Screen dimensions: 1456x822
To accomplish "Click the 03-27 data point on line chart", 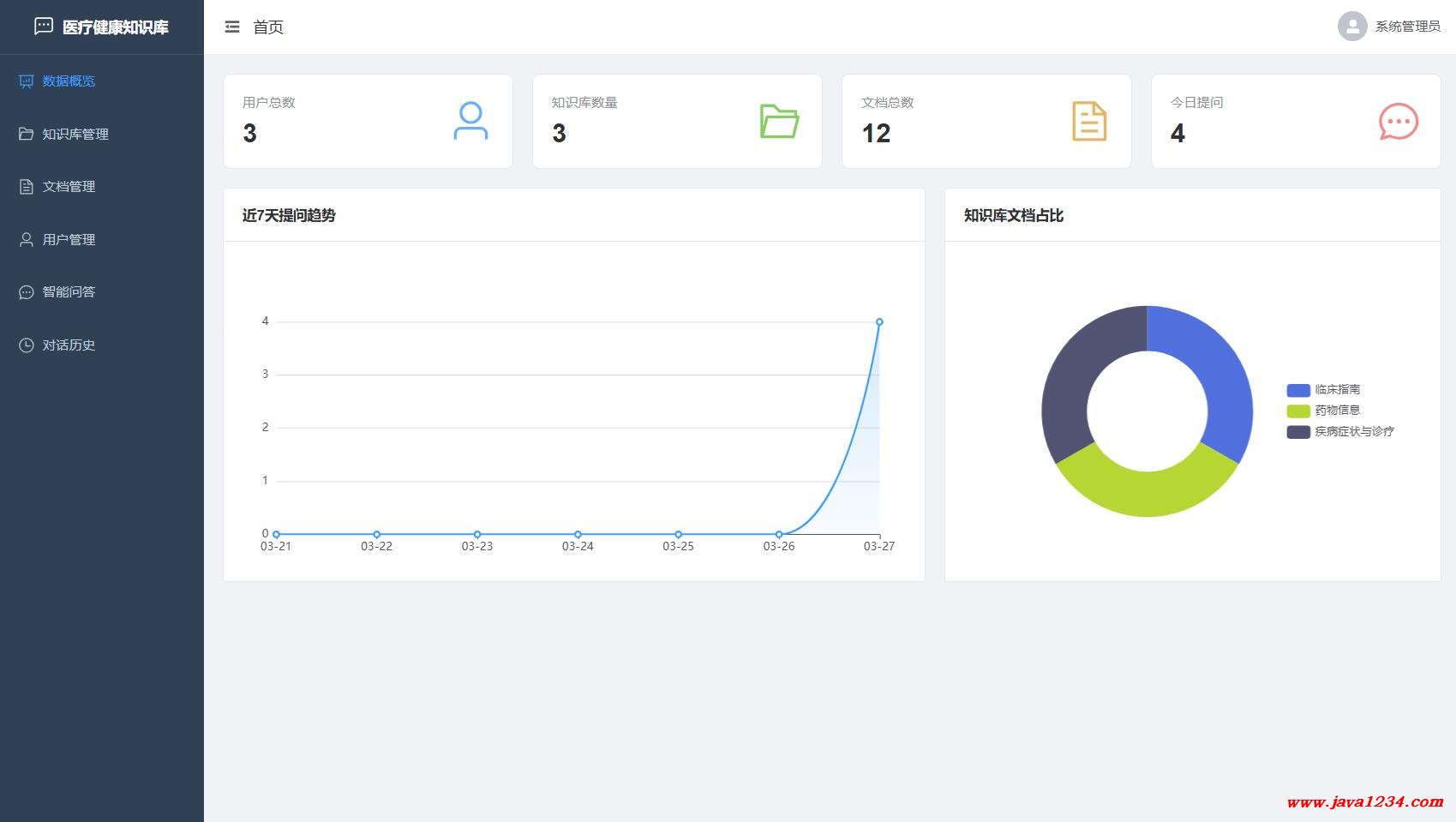I will (879, 322).
